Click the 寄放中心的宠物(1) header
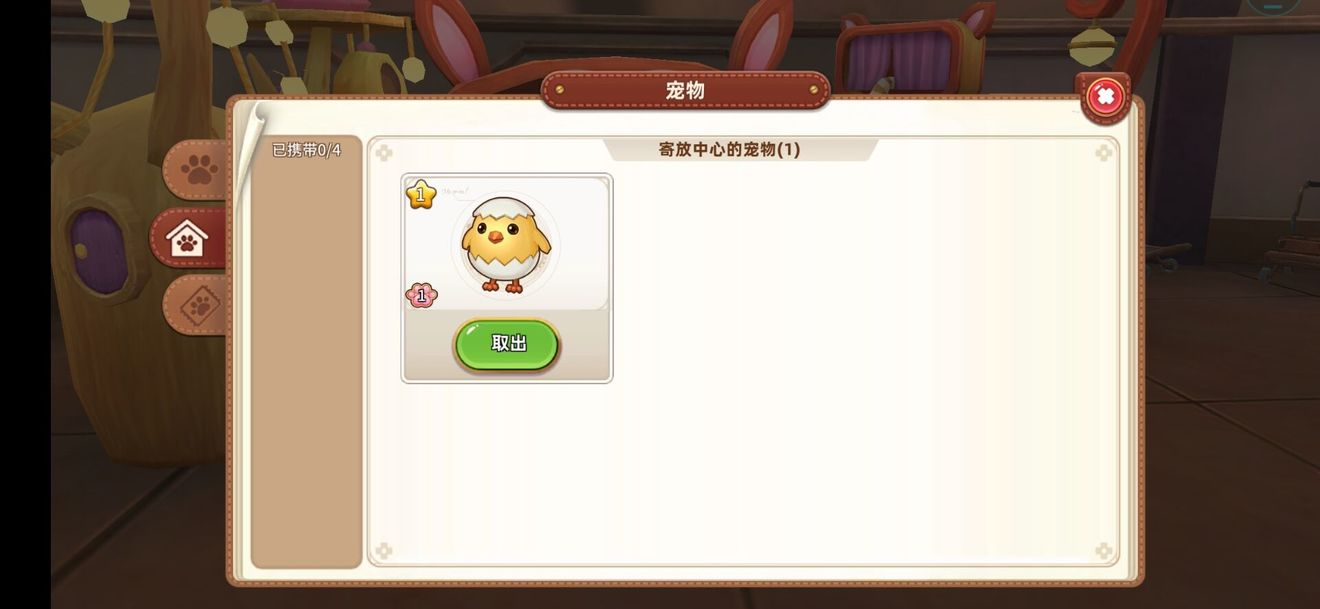 coord(729,150)
